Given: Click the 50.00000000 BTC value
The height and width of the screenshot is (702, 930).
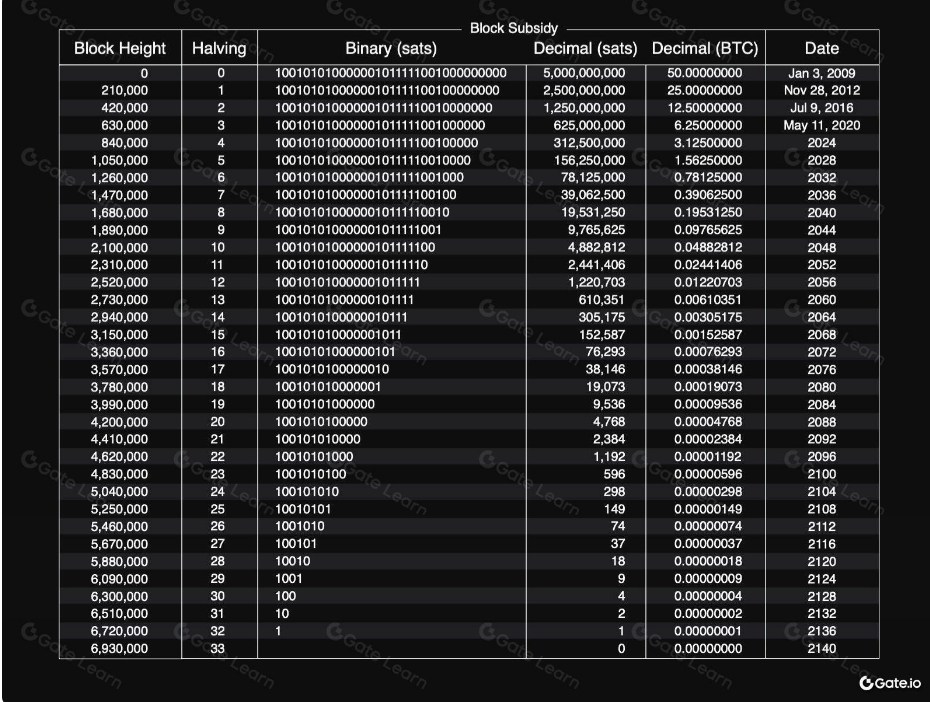Looking at the screenshot, I should [705, 74].
